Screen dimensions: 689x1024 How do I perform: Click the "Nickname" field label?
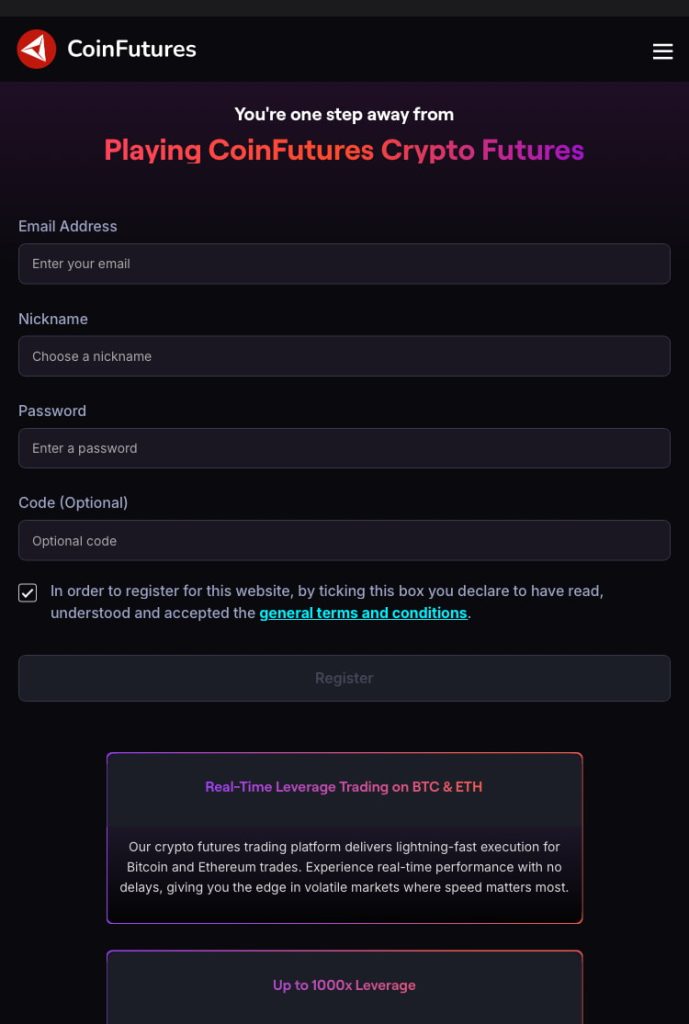click(x=53, y=319)
